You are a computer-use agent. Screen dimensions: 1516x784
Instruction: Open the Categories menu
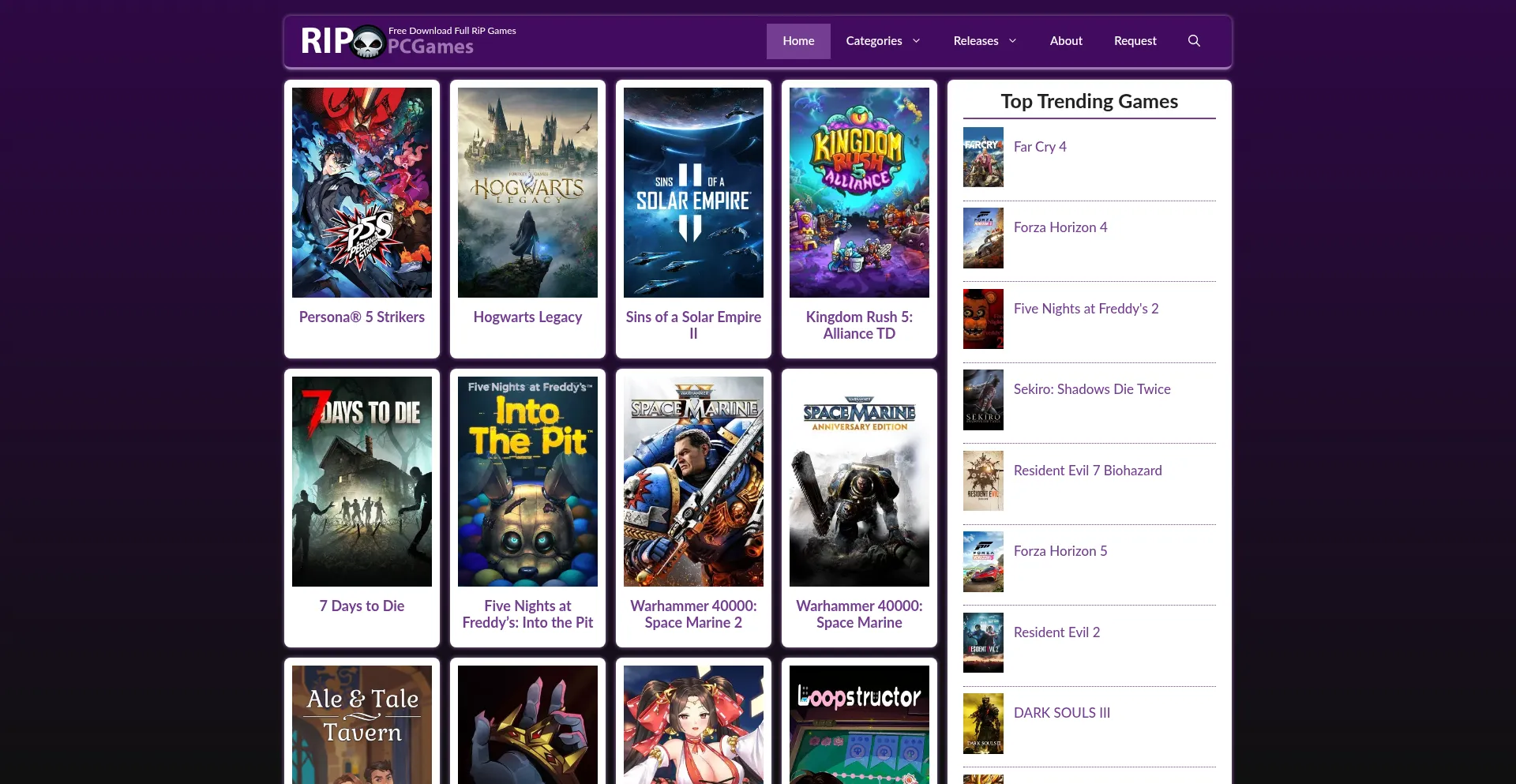pyautogui.click(x=873, y=41)
